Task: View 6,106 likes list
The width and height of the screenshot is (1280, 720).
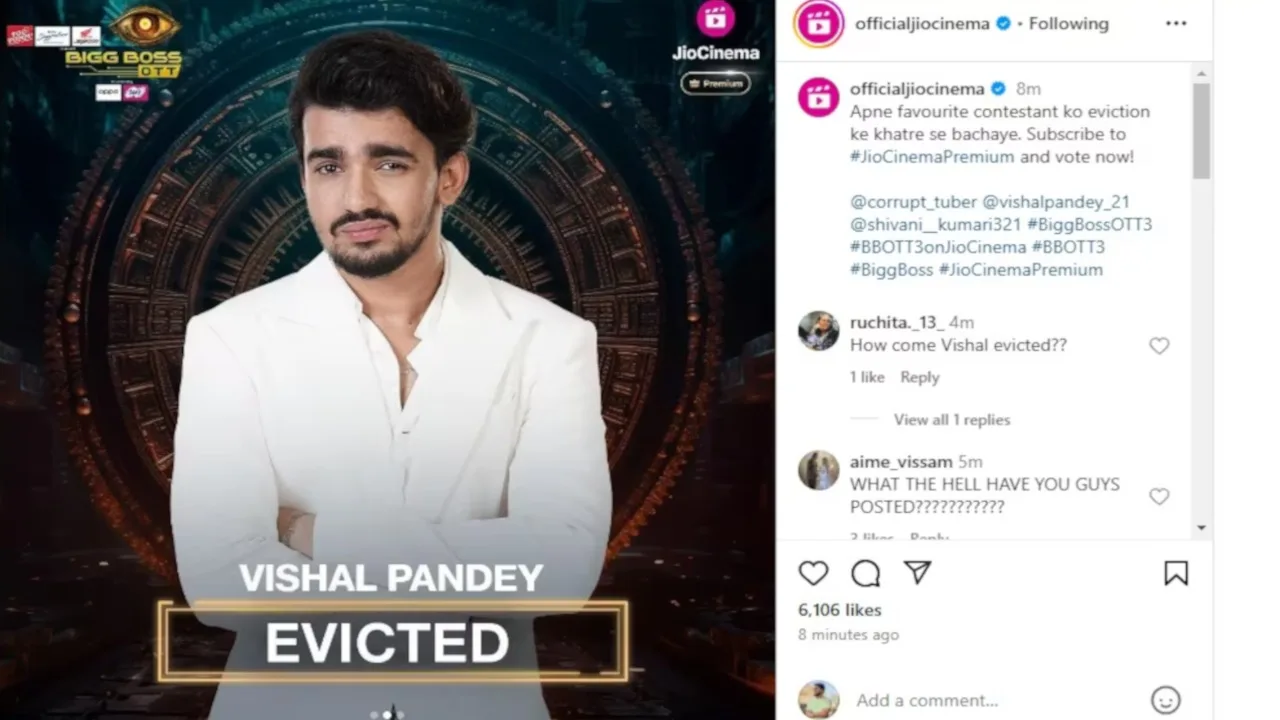Action: click(840, 610)
